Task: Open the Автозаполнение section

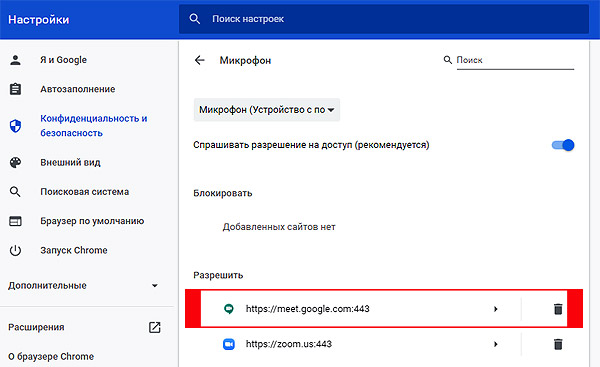Action: (x=78, y=89)
